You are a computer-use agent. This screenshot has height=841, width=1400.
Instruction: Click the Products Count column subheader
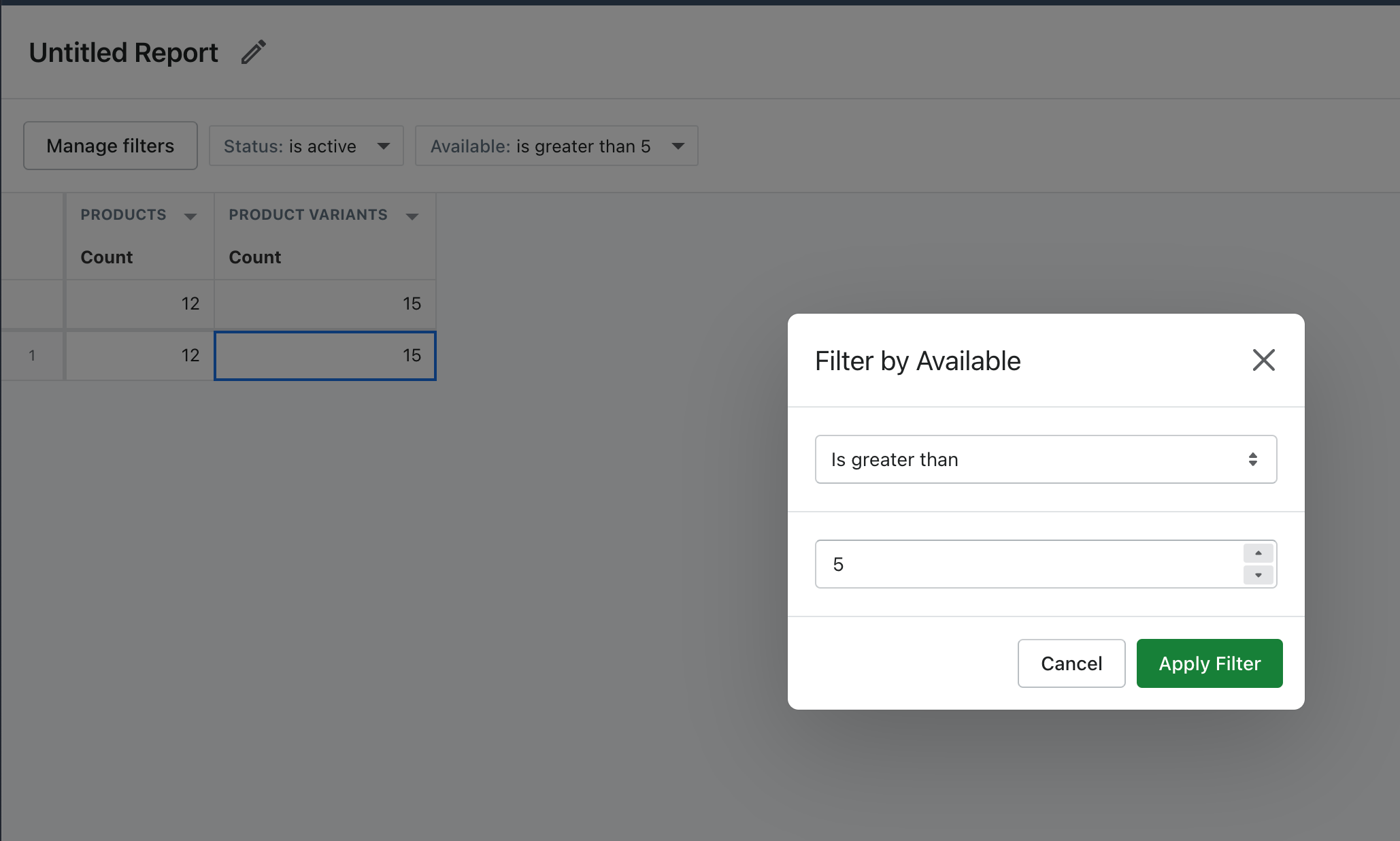point(107,257)
